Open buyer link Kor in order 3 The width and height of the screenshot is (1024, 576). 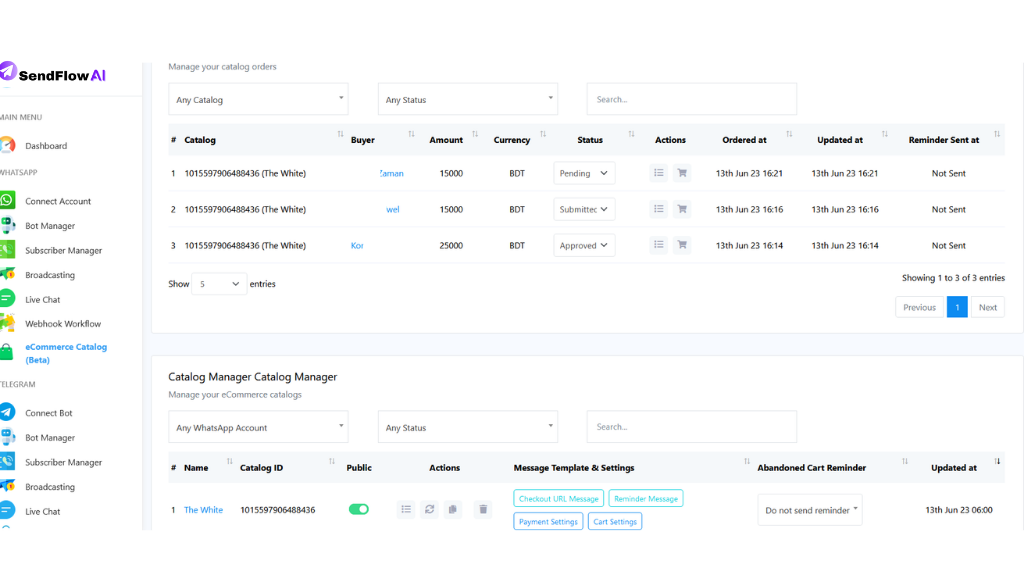(357, 246)
